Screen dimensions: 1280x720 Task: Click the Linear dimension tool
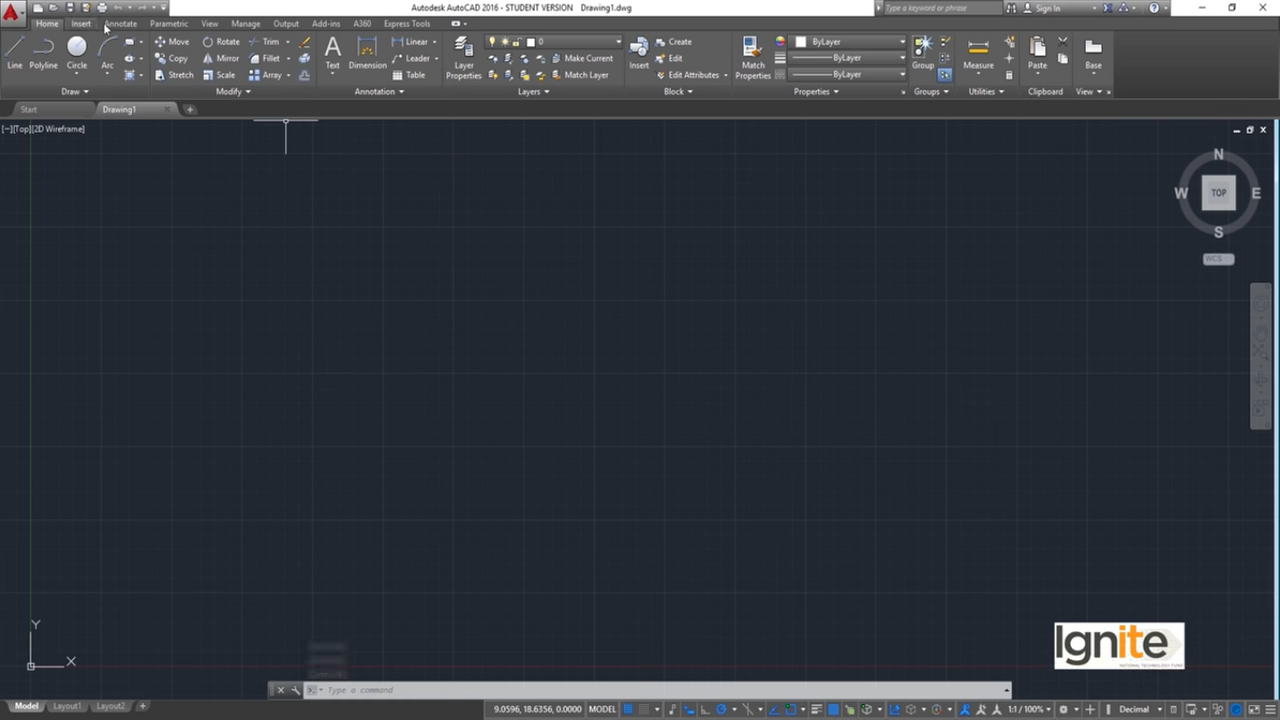[410, 42]
